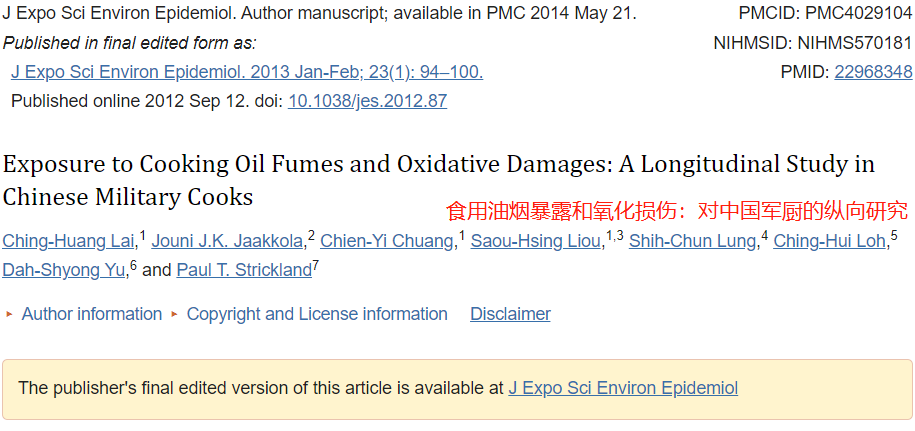Click the article title heading
This screenshot has width=915, height=431.
pyautogui.click(x=438, y=181)
